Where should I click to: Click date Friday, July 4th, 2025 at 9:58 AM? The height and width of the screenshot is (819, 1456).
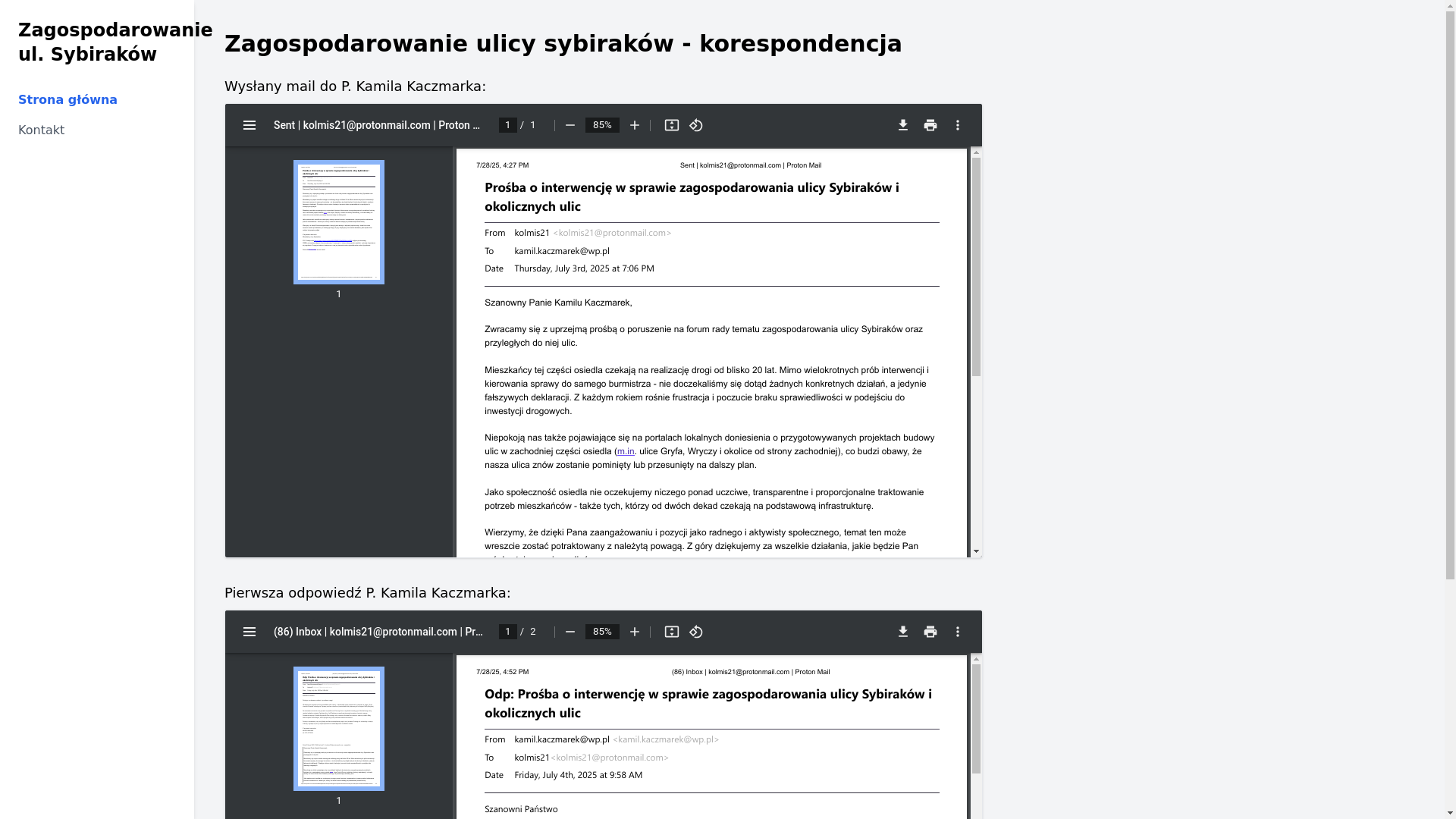tap(579, 775)
